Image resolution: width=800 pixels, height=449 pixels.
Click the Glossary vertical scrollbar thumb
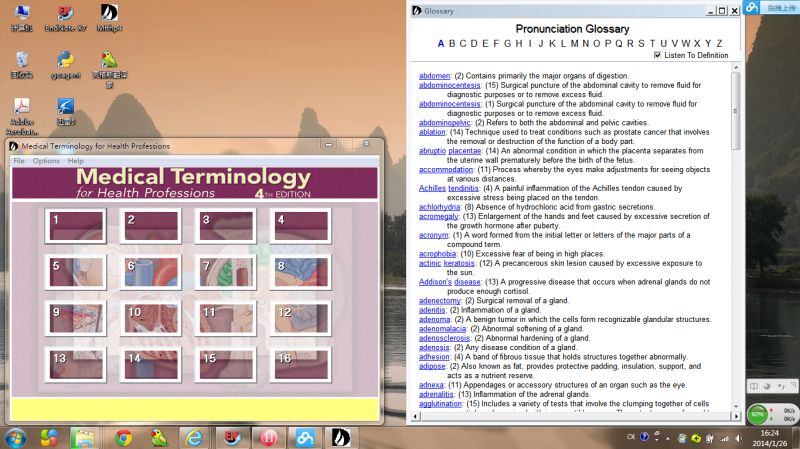click(x=736, y=111)
